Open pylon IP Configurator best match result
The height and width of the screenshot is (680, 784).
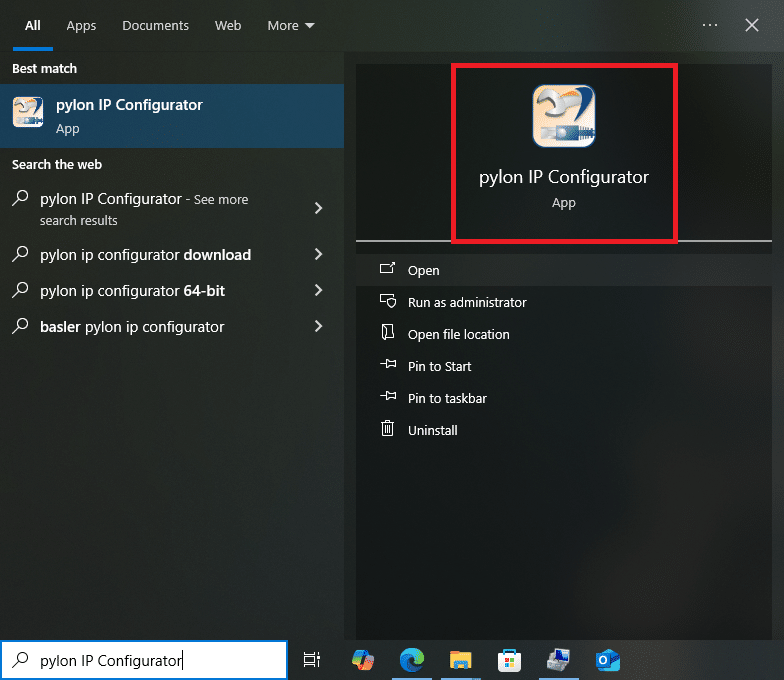click(x=172, y=116)
